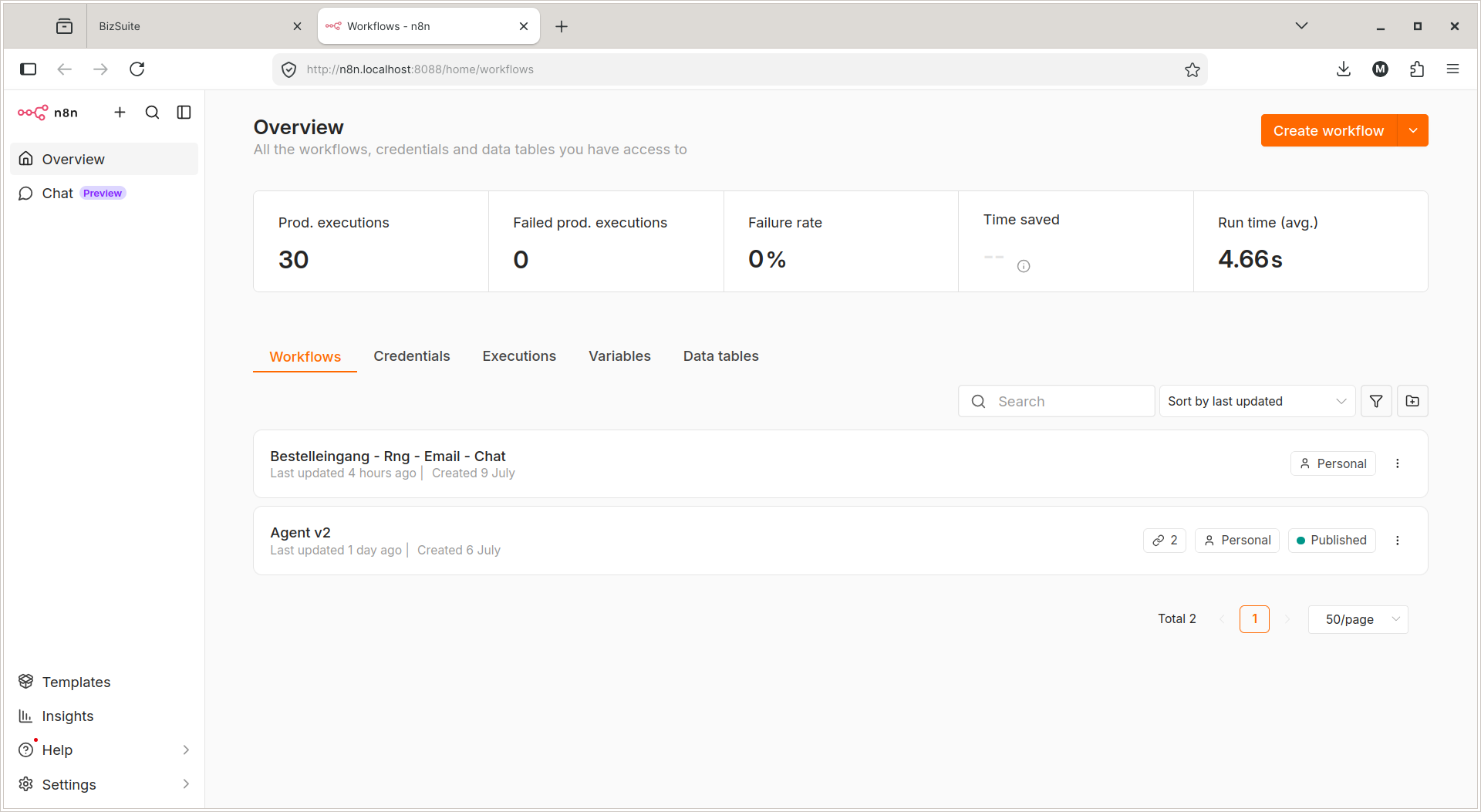Click the plus icon in n8n sidebar
Viewport: 1481px width, 812px height.
tap(120, 113)
